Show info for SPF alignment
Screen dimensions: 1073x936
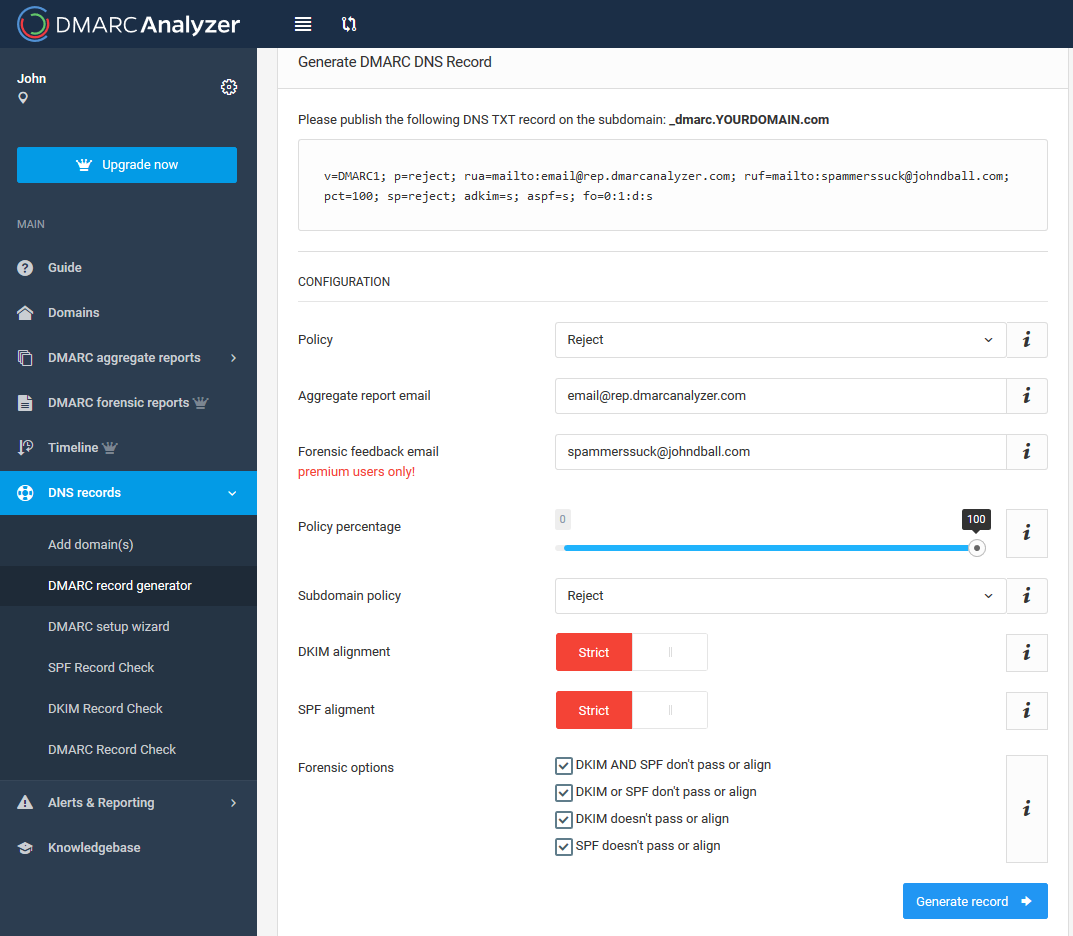click(1026, 711)
